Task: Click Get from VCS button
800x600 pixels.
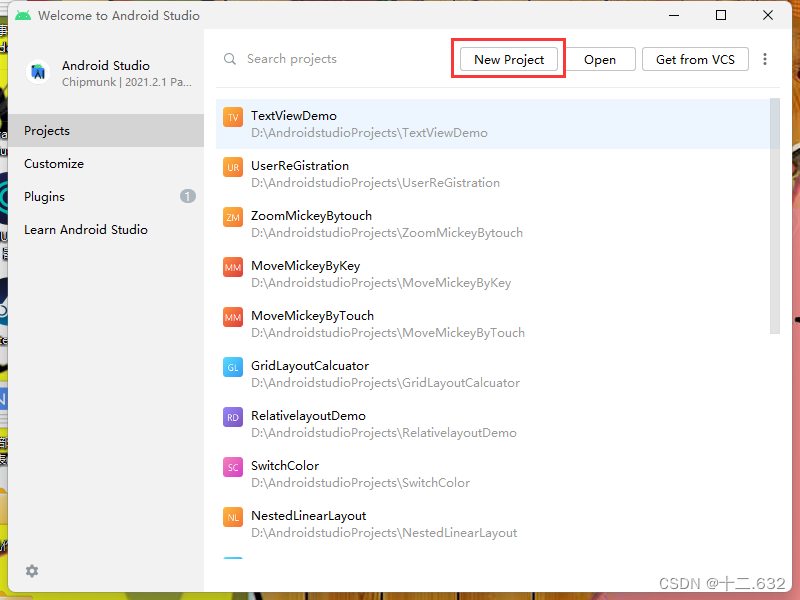Action: pos(695,59)
